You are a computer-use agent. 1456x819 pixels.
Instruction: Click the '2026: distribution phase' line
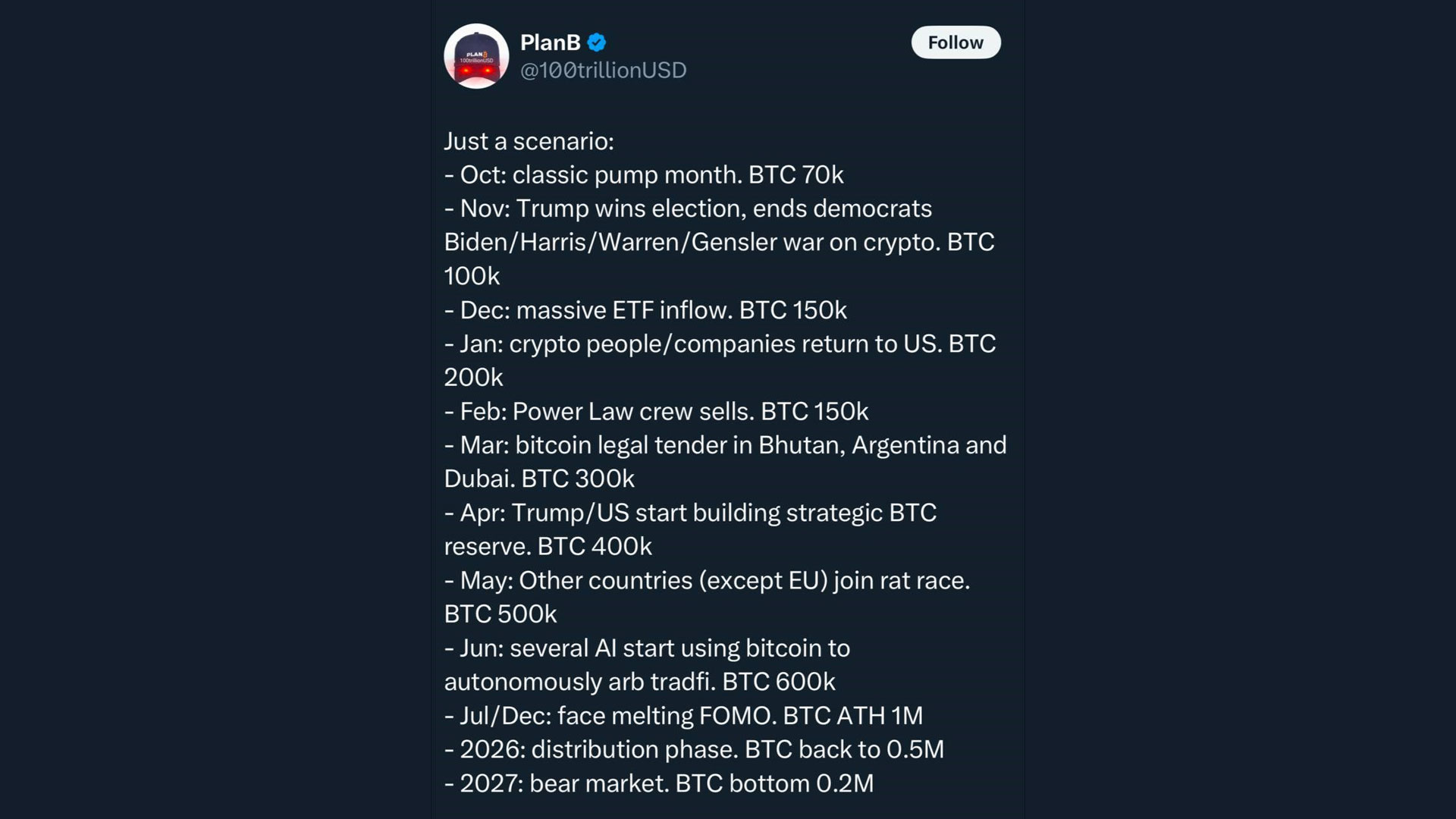(693, 750)
